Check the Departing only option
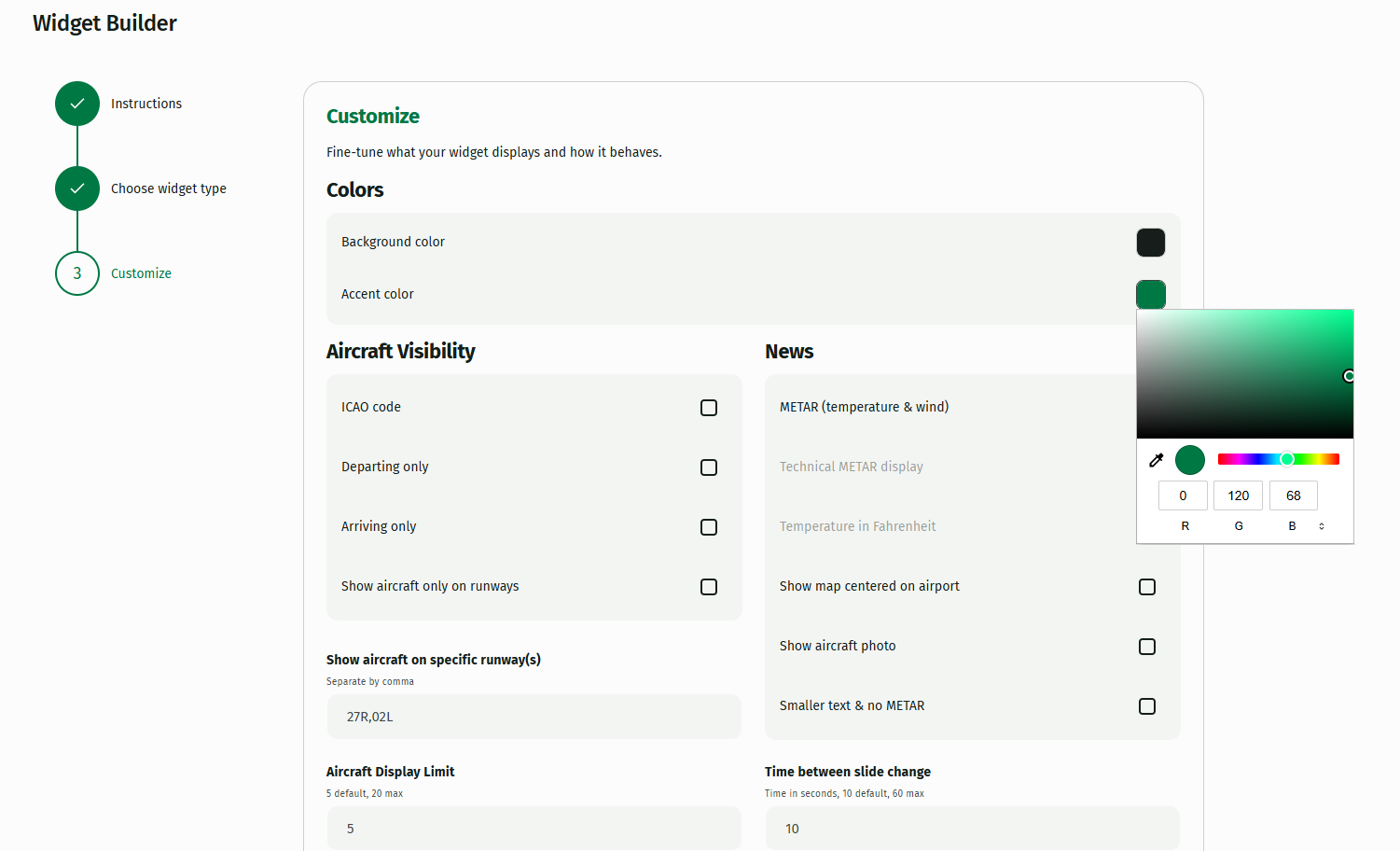This screenshot has height=851, width=1400. pyautogui.click(x=709, y=467)
